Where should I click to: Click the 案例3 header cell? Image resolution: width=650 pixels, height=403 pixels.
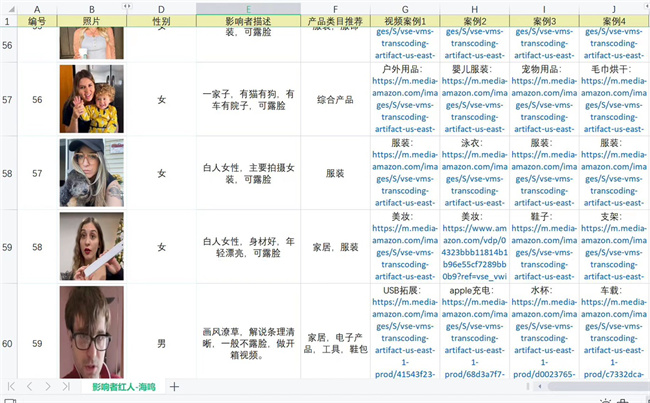click(x=544, y=21)
